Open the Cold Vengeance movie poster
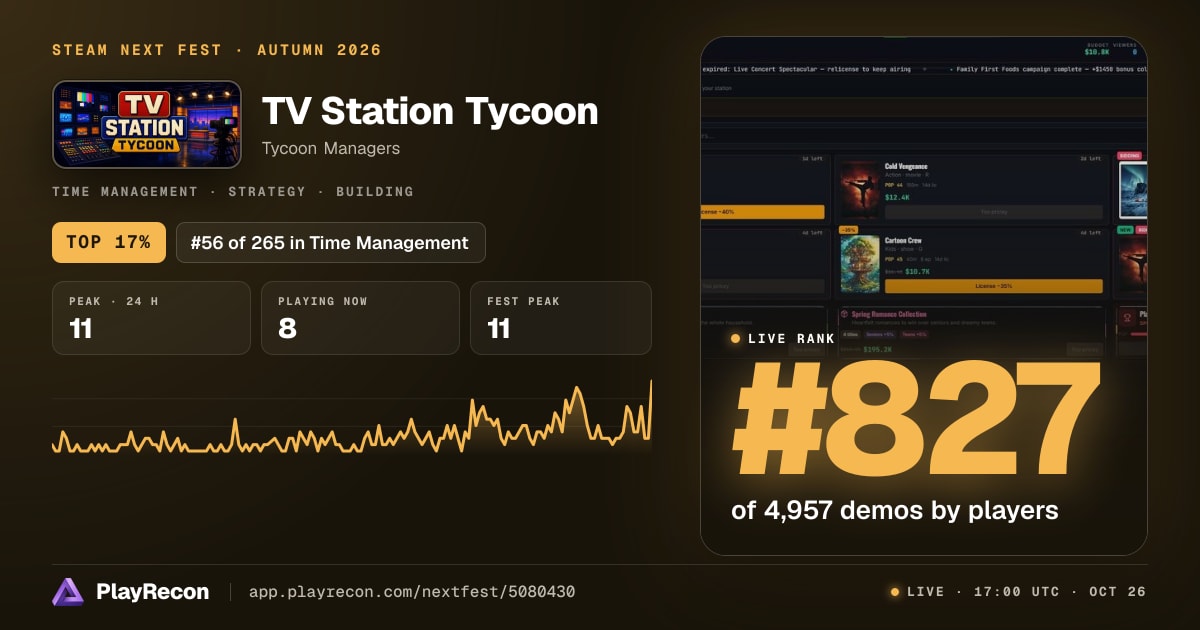 (859, 190)
